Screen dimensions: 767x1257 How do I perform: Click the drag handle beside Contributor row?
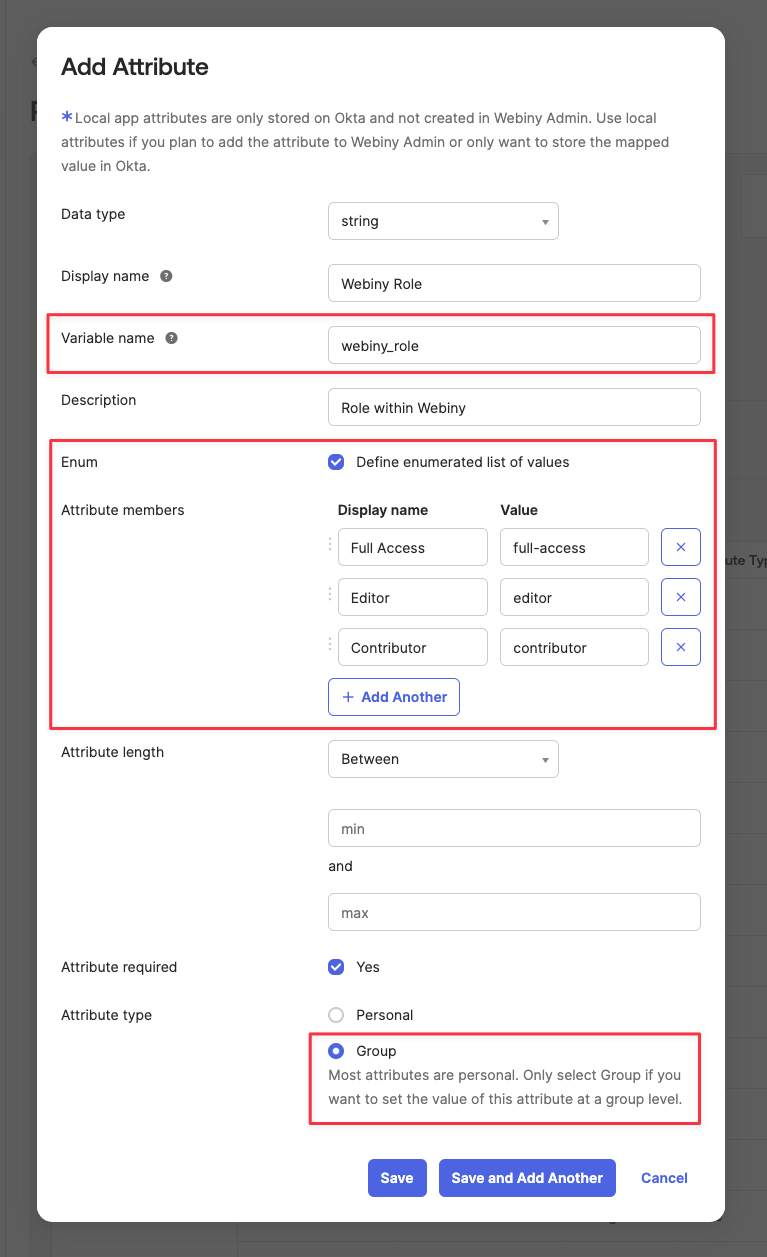[x=330, y=645]
